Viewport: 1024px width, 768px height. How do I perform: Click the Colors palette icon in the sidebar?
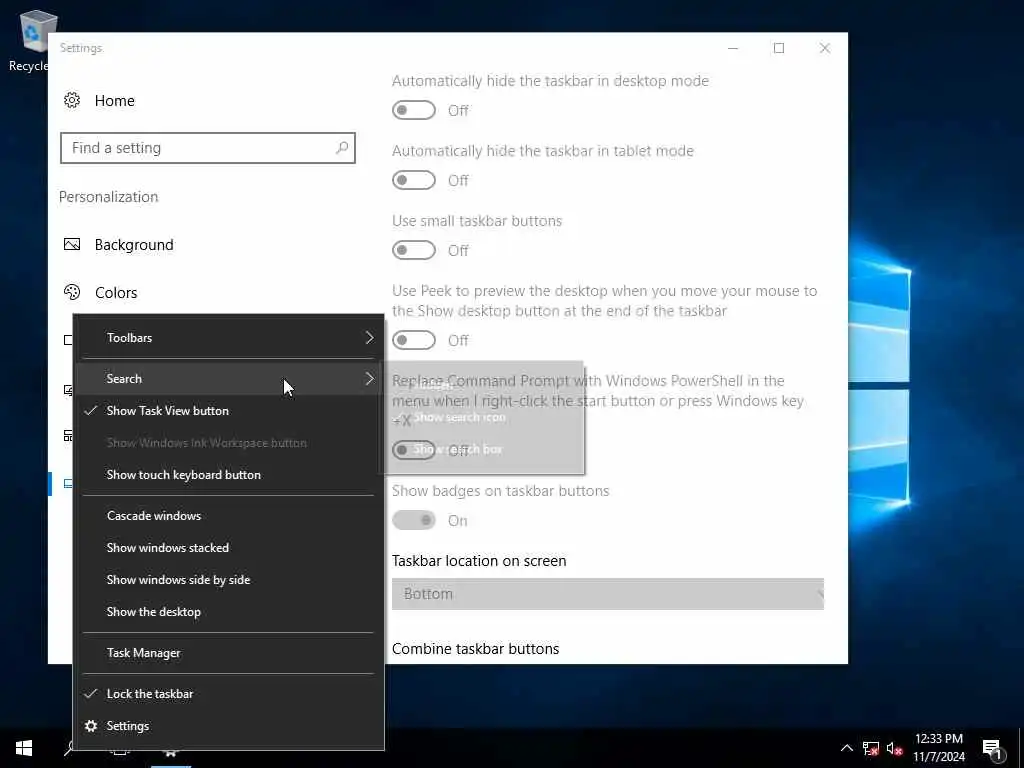click(72, 292)
